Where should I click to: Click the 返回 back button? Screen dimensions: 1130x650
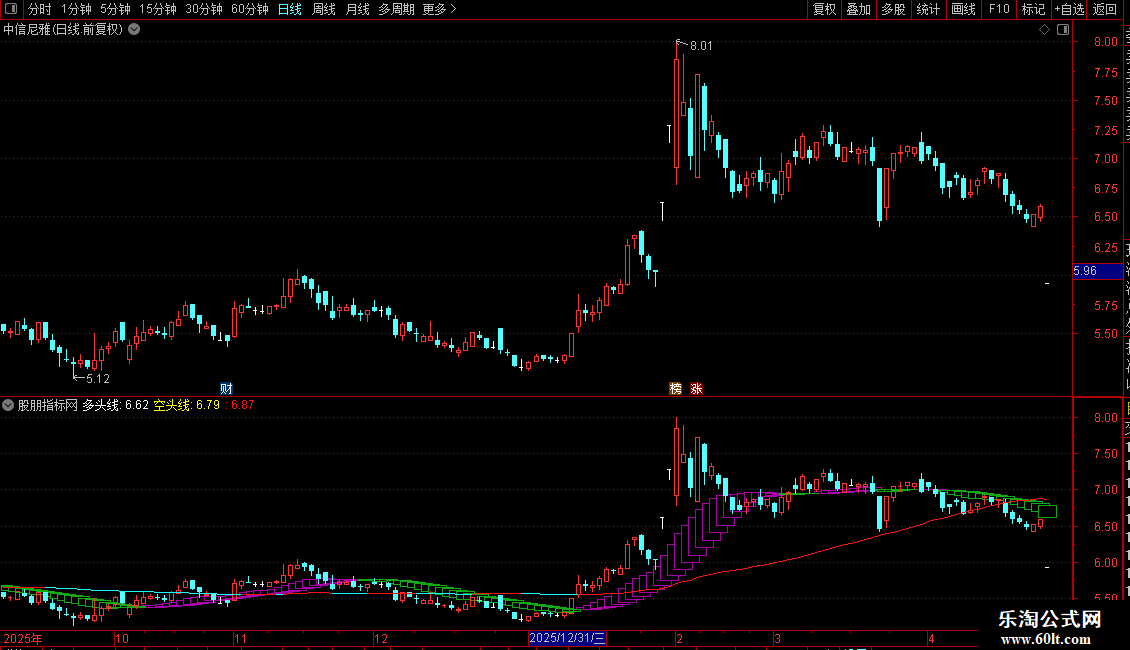[x=1104, y=9]
